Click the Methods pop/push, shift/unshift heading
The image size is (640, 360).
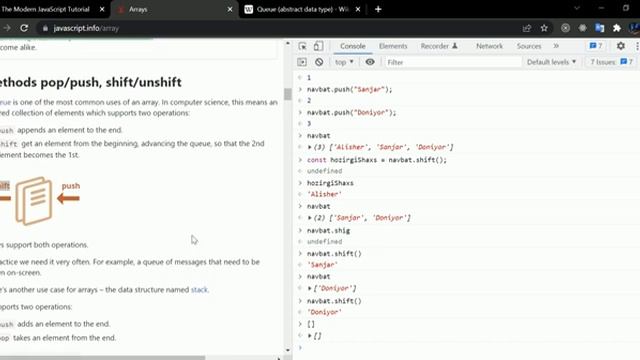tap(91, 82)
